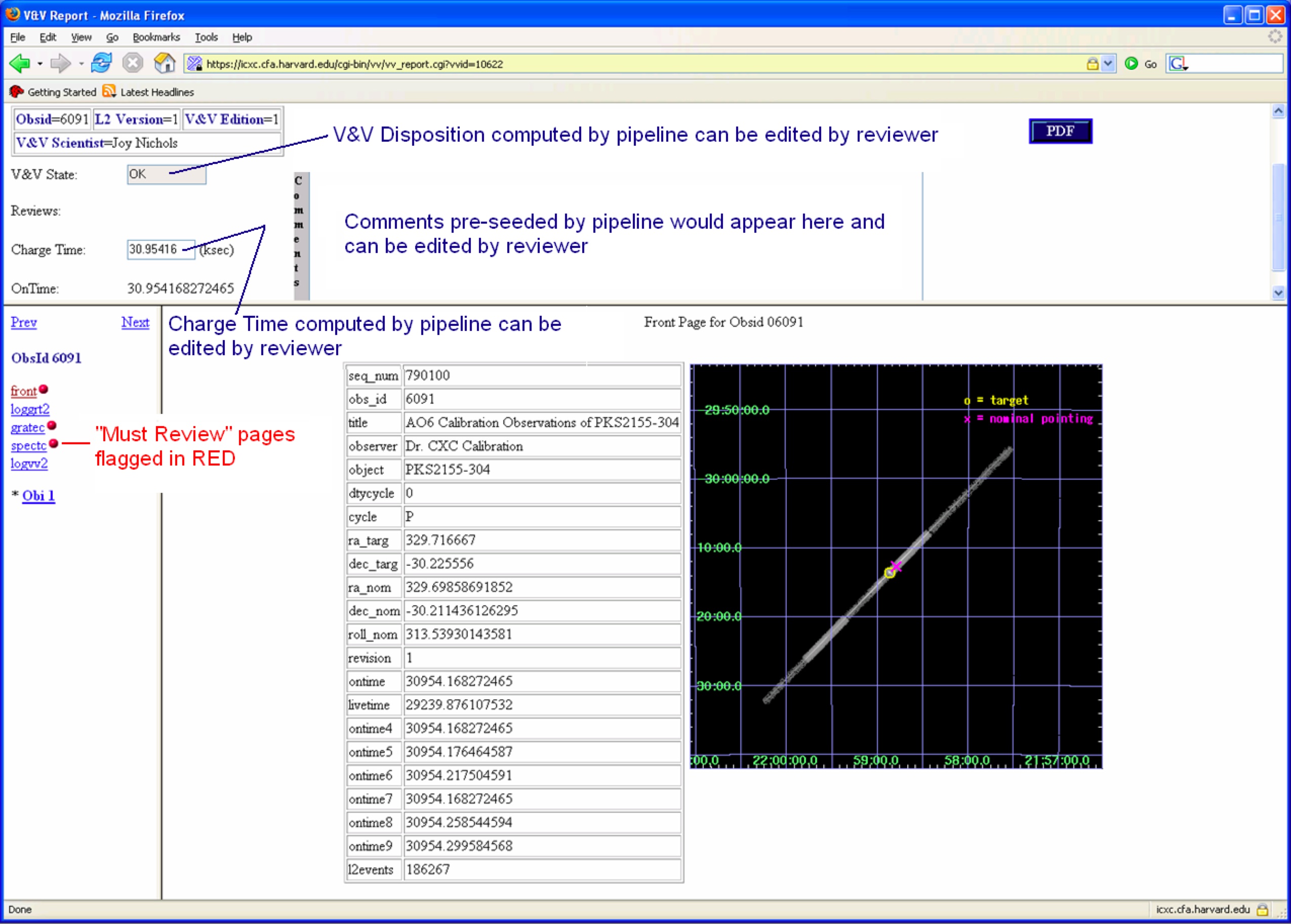The image size is (1291, 924).
Task: Click the Obsid=6091 header cell
Action: tap(52, 119)
